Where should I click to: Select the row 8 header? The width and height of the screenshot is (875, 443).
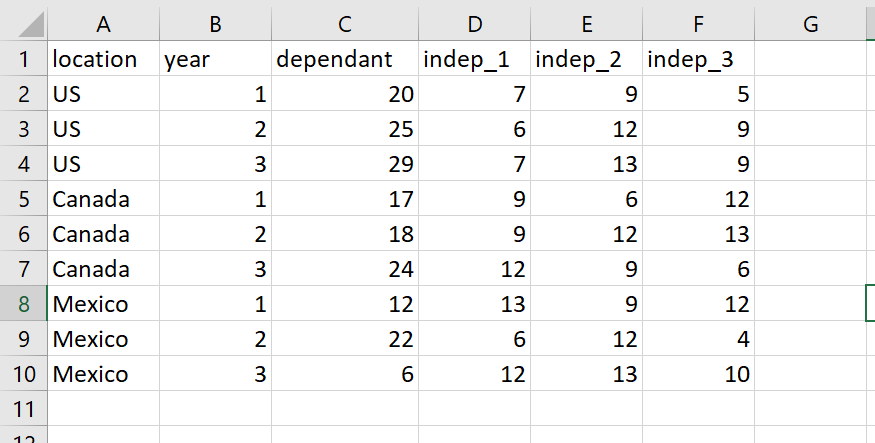point(23,304)
